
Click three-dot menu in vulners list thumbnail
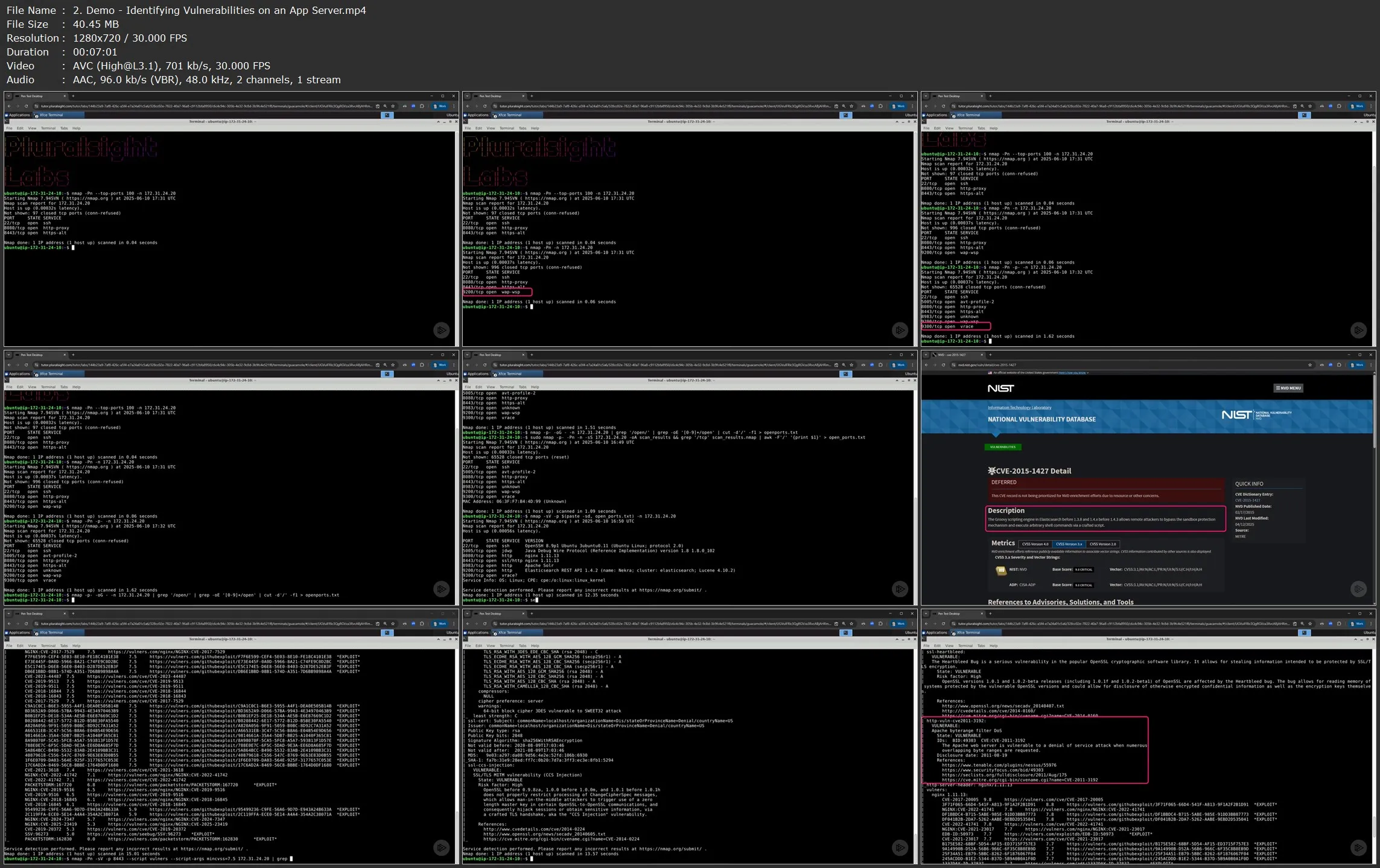pyautogui.click(x=453, y=624)
